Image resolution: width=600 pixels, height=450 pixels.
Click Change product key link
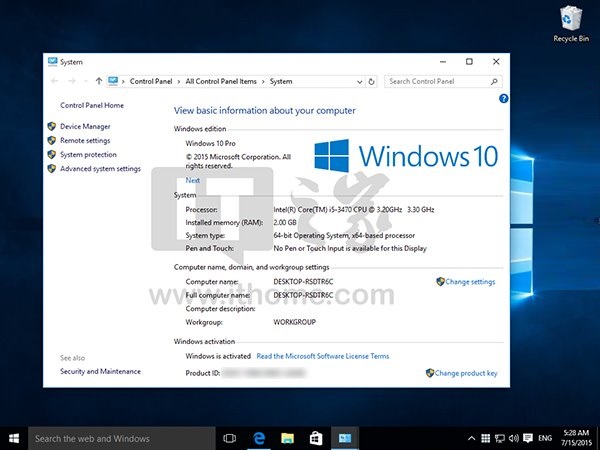tap(465, 373)
